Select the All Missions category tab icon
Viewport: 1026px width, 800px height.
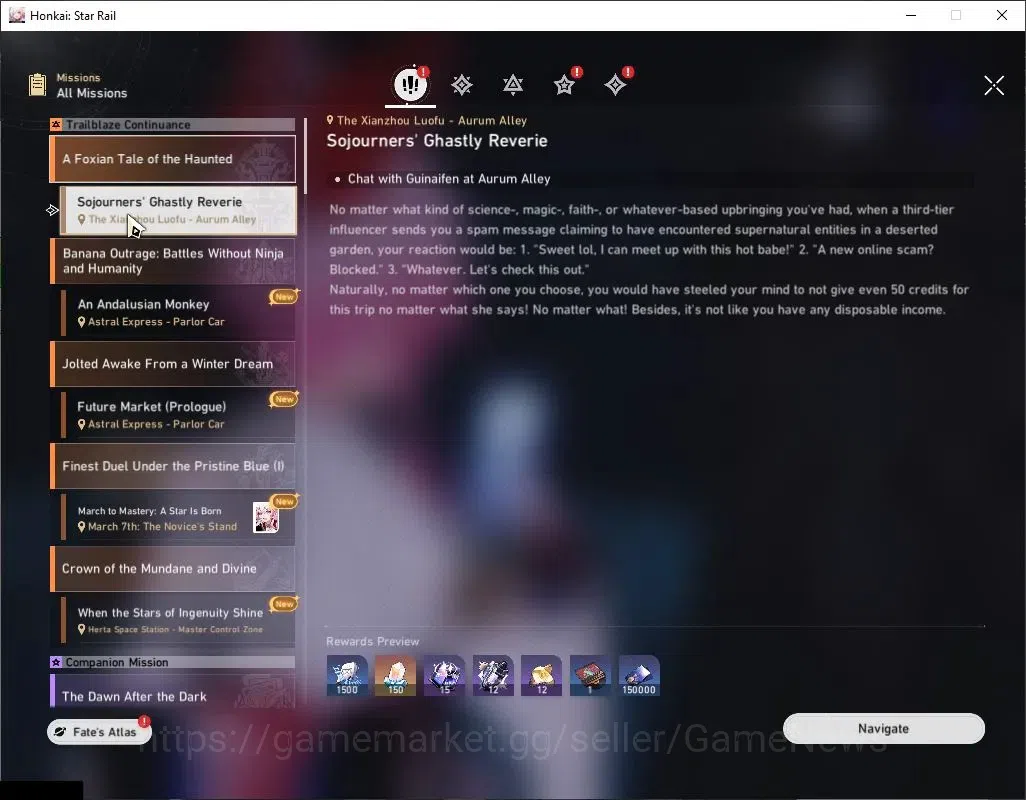tap(410, 84)
